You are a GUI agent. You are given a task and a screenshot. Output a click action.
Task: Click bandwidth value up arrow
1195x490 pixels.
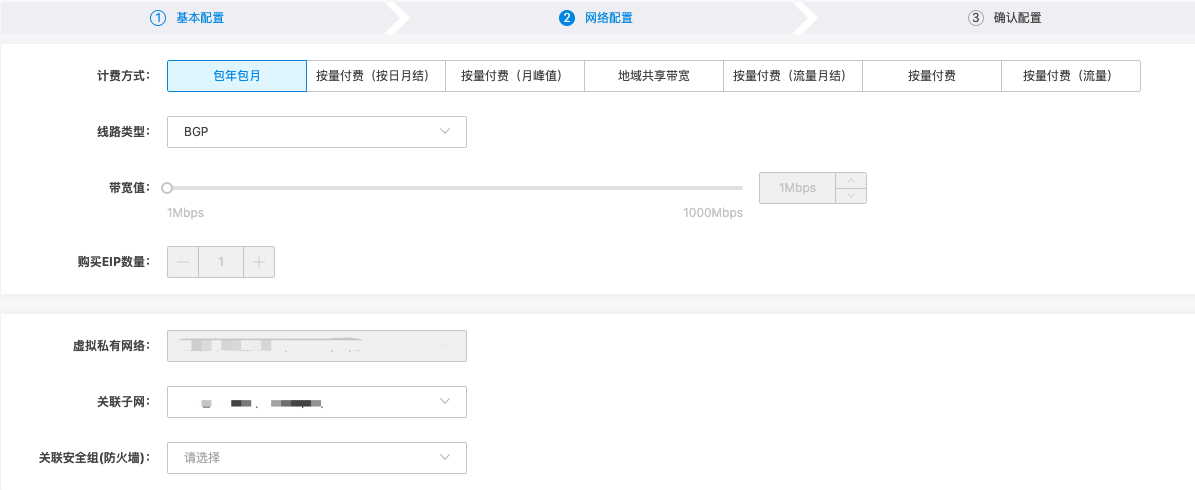tap(850, 181)
